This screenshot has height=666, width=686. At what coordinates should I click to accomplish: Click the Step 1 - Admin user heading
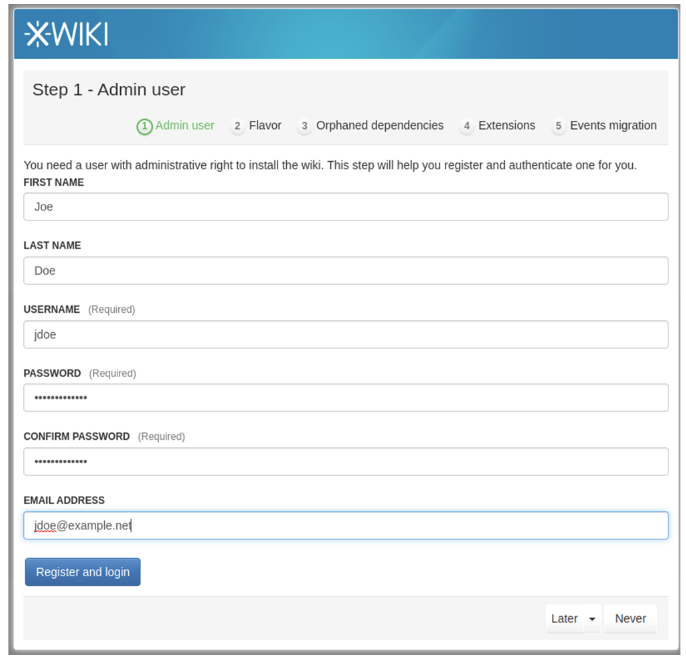point(109,90)
